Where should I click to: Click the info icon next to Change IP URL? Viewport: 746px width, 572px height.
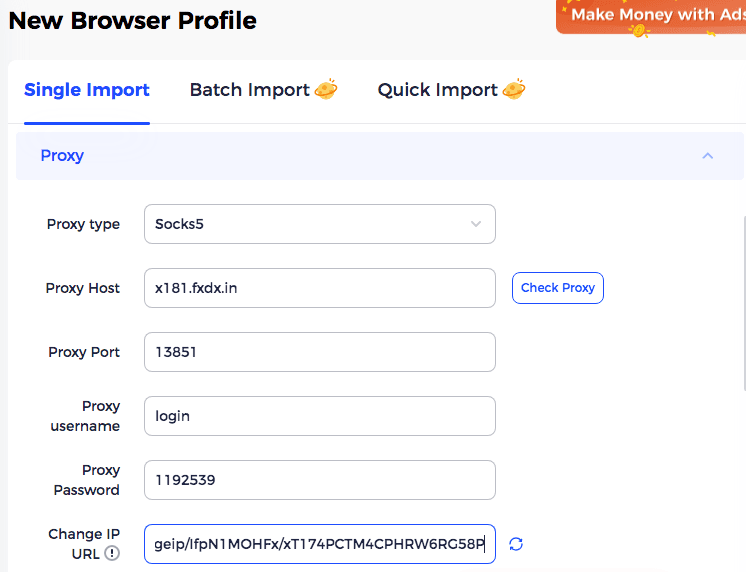[x=112, y=554]
